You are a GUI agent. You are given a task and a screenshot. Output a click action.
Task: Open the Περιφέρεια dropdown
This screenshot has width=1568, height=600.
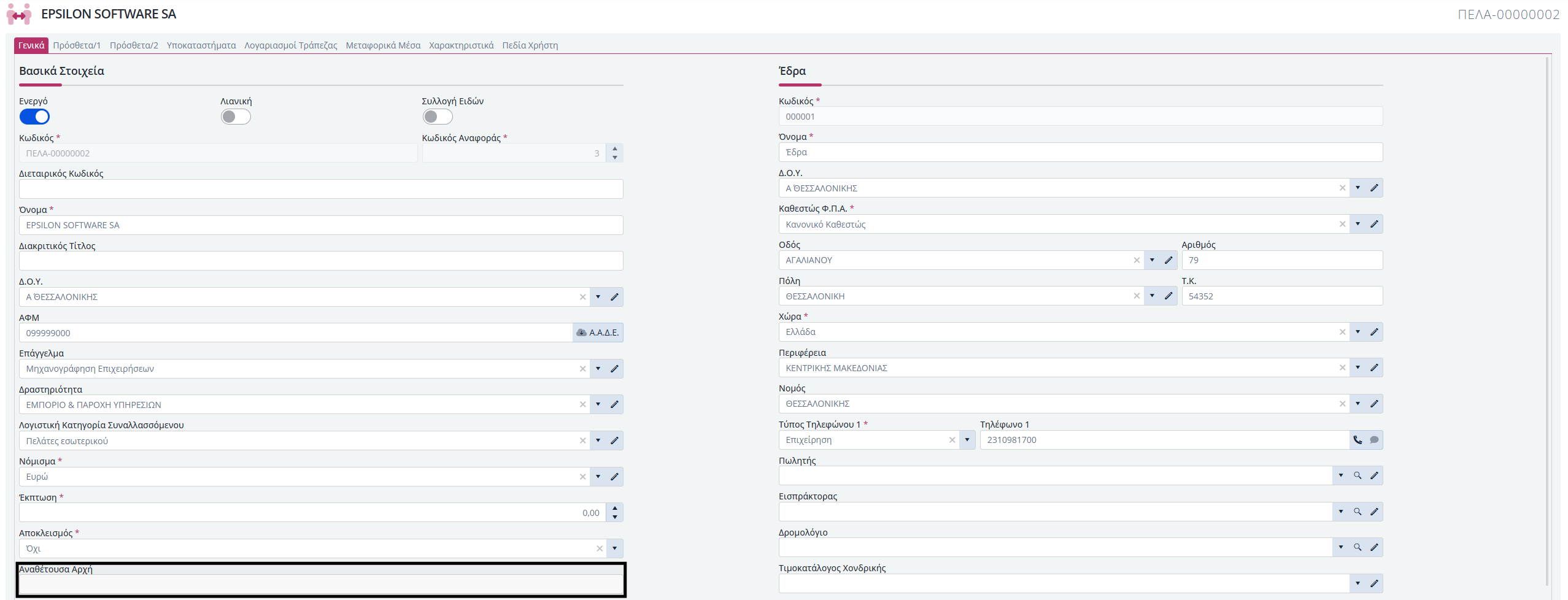point(1358,368)
